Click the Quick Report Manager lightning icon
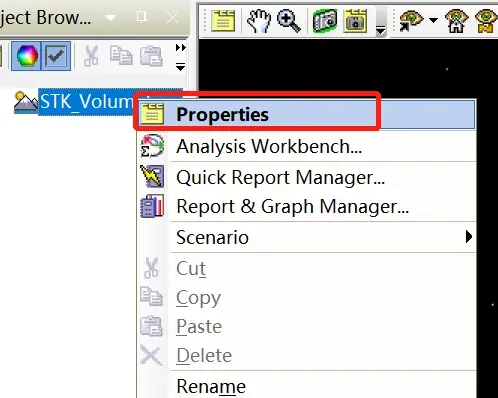 152,176
